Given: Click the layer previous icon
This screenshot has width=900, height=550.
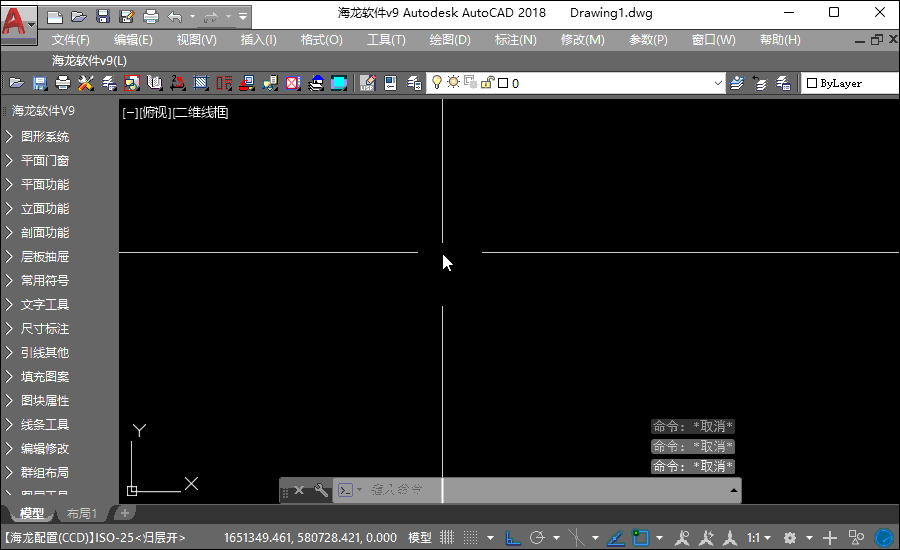Looking at the screenshot, I should 760,83.
